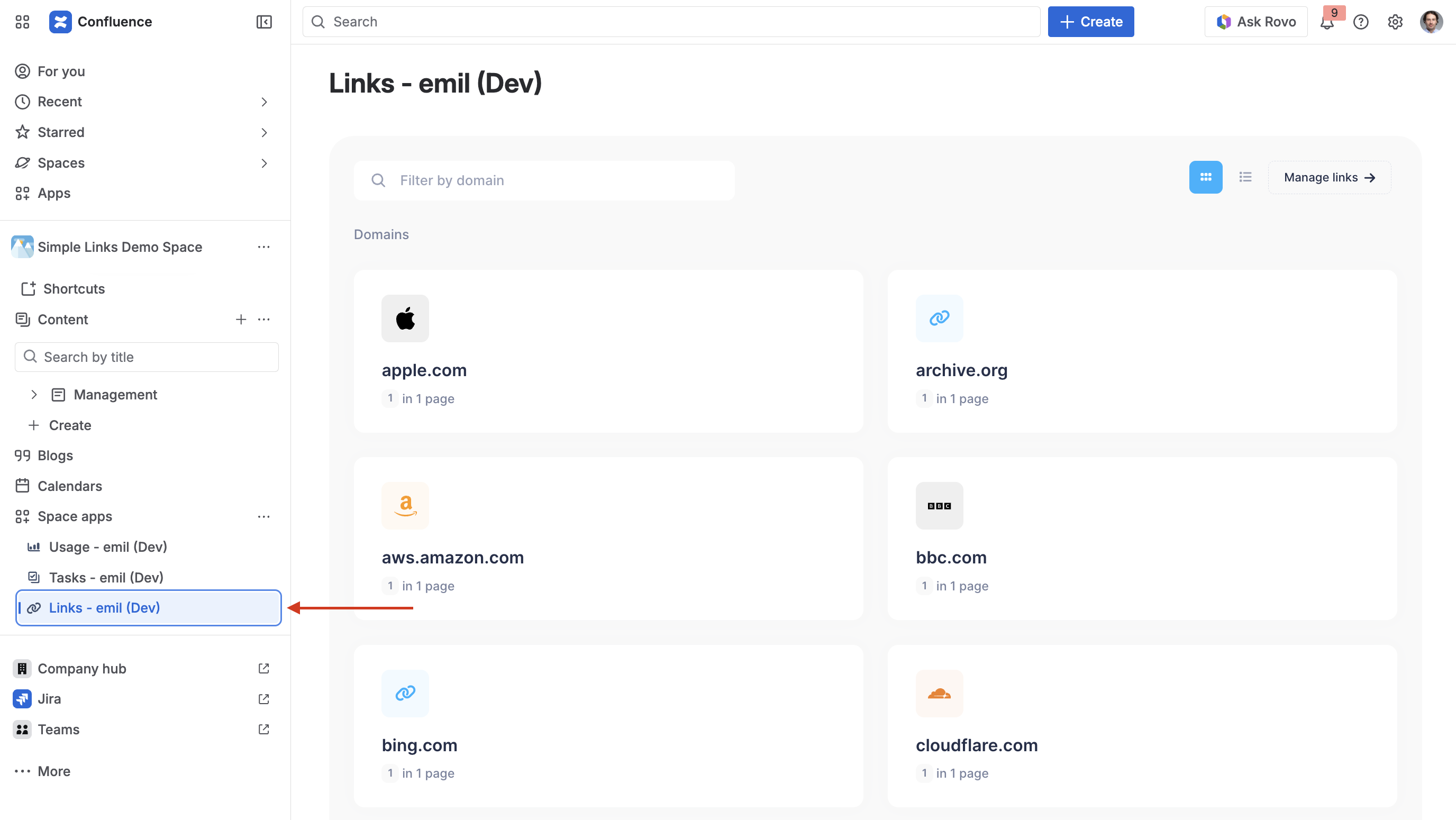Click the blue Create button
The height and width of the screenshot is (820, 1456).
tap(1090, 22)
